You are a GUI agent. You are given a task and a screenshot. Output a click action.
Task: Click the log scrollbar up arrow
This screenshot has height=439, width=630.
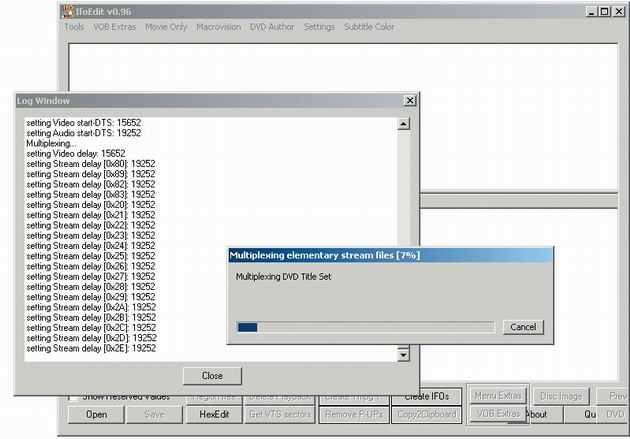[x=403, y=124]
